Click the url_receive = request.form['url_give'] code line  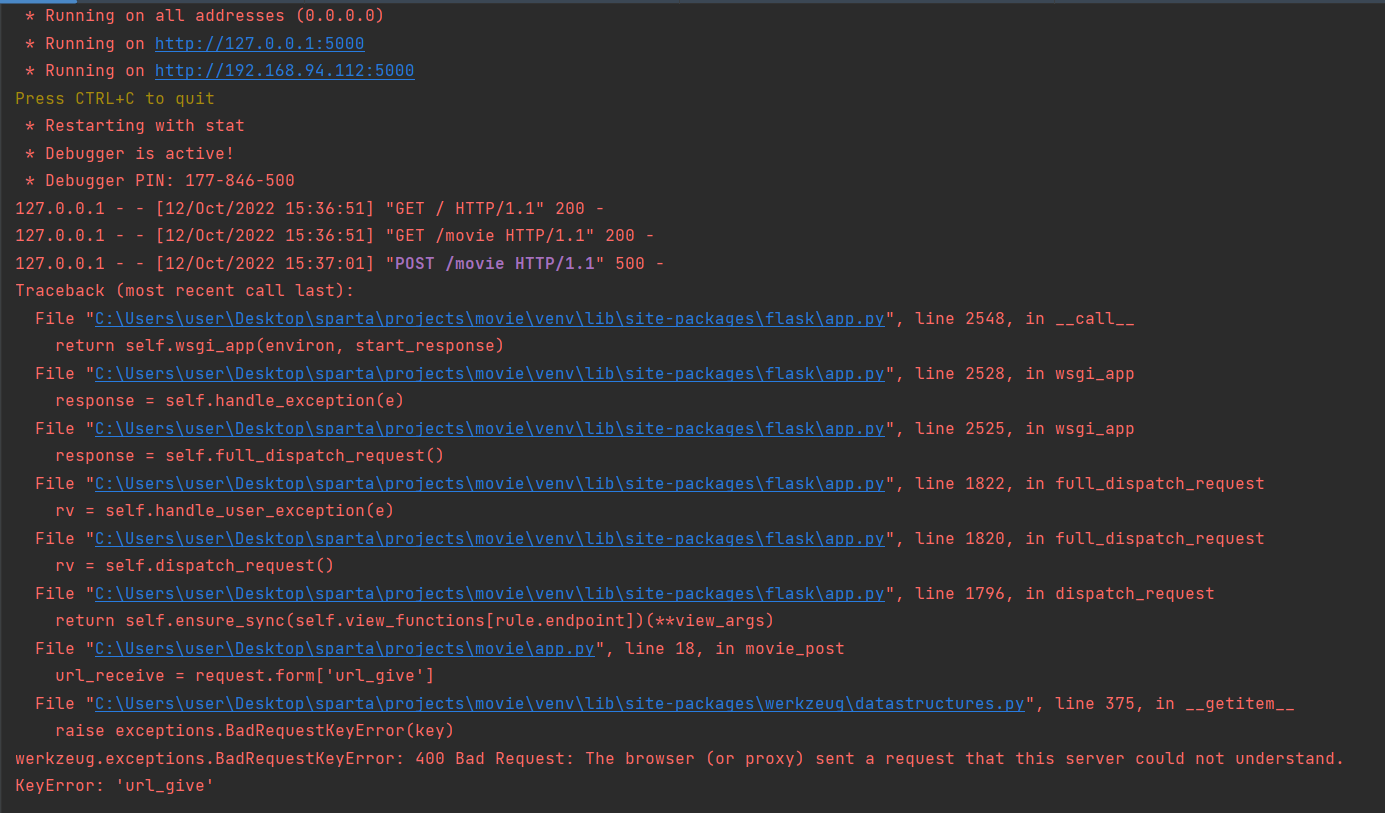pos(245,676)
